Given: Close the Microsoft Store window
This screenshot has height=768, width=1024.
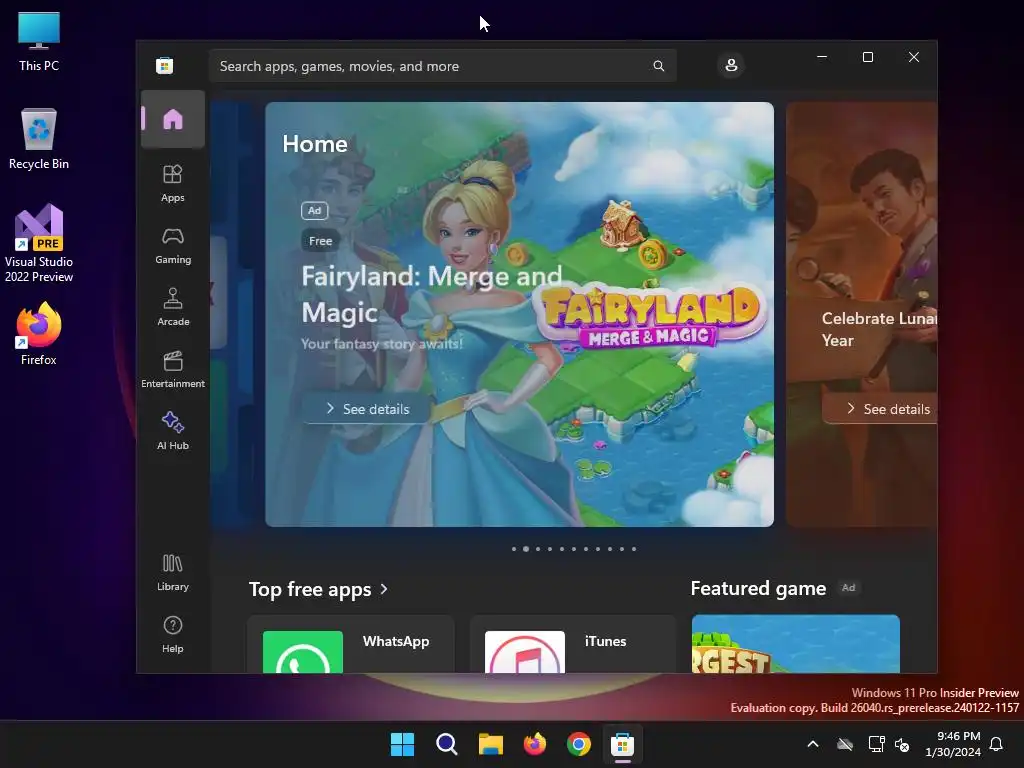Looking at the screenshot, I should [x=914, y=57].
